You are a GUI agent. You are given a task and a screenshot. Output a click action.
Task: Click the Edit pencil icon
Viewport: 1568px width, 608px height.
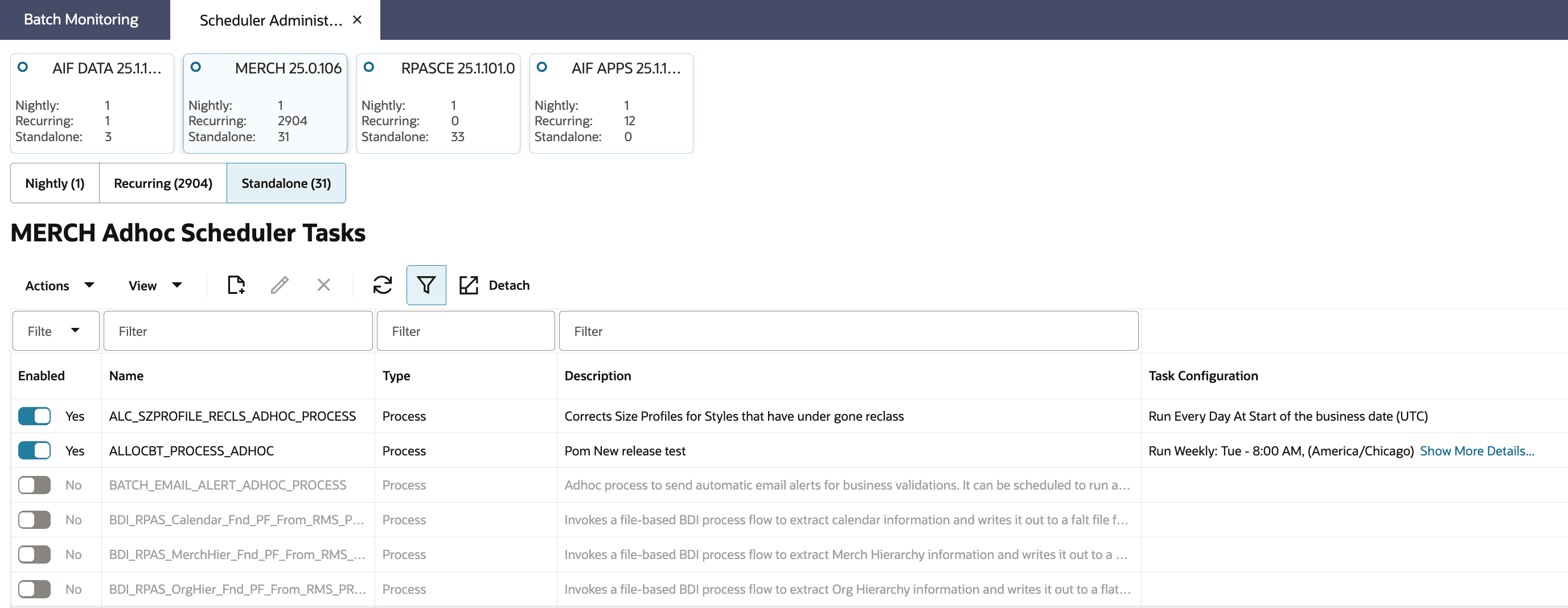pyautogui.click(x=280, y=285)
